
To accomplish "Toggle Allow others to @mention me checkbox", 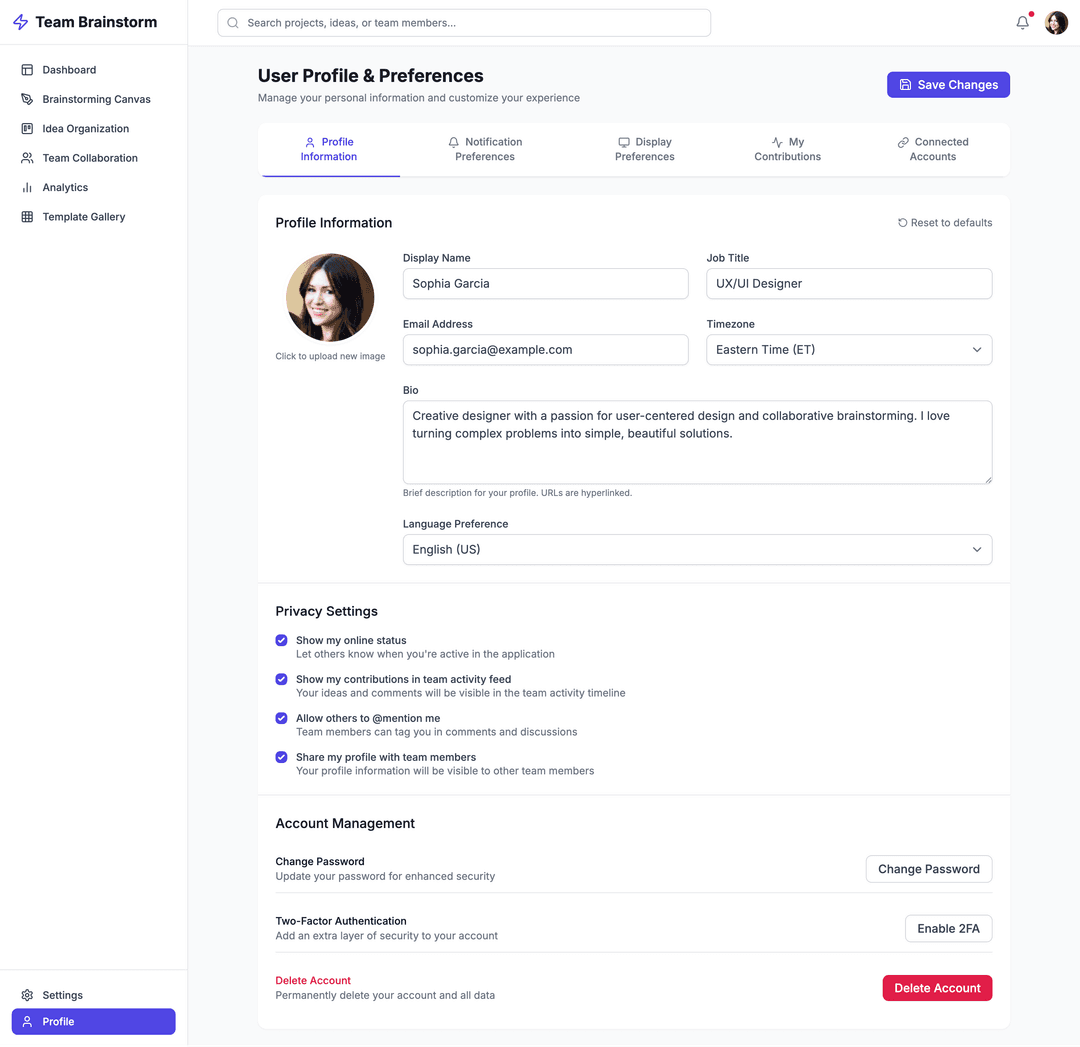I will pyautogui.click(x=282, y=718).
